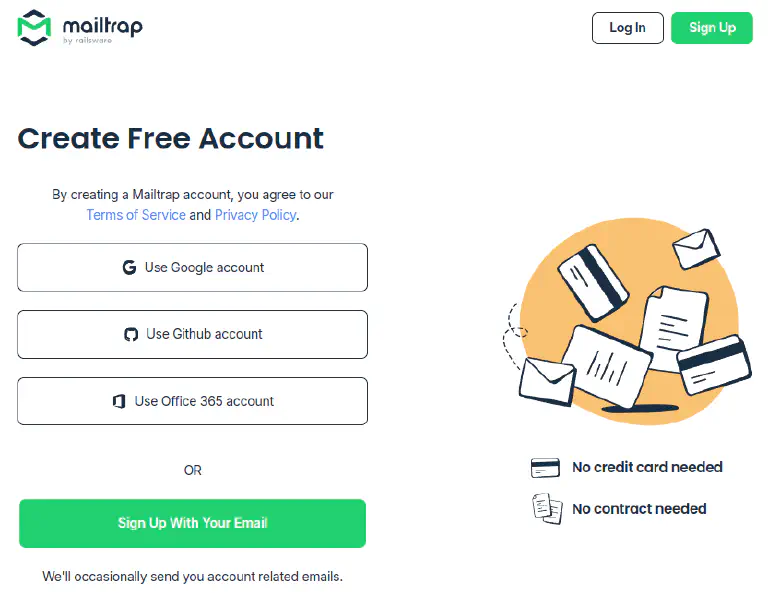The width and height of the screenshot is (768, 607).
Task: Click the "Create Free Account" heading
Action: (171, 138)
